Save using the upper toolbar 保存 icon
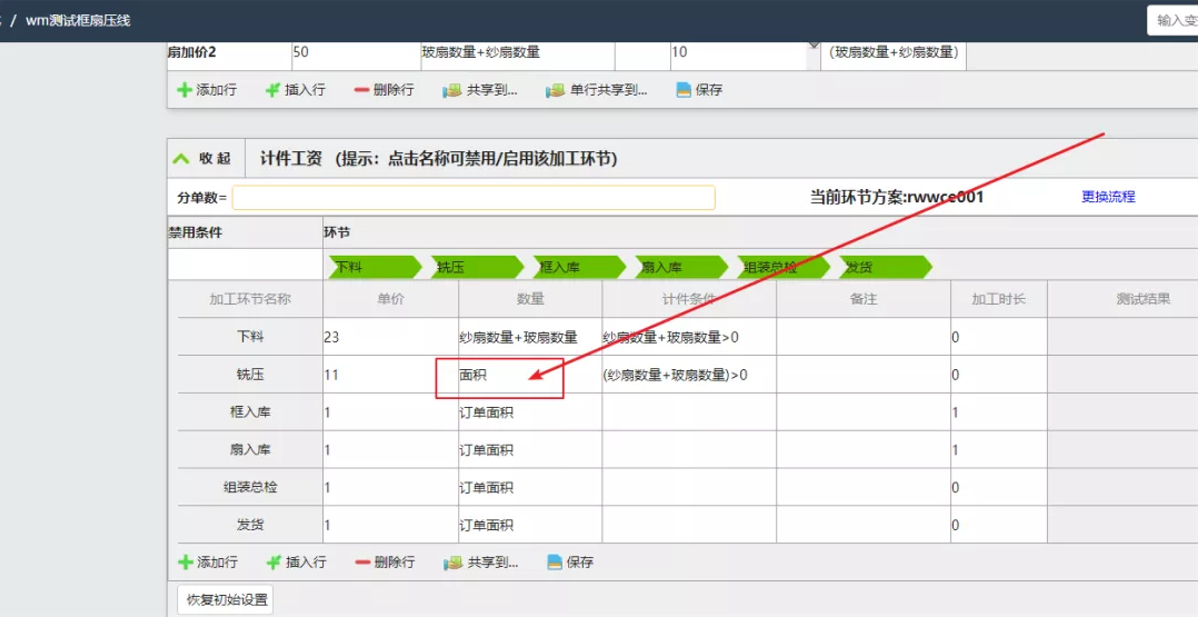 683,90
